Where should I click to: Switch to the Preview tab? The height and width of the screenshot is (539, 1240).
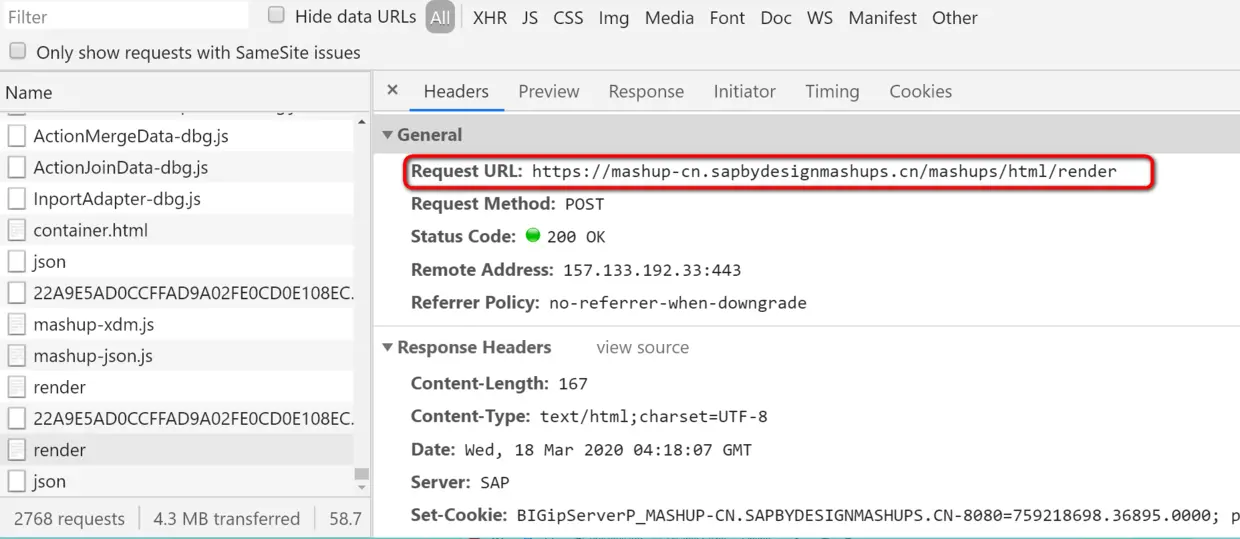click(548, 91)
